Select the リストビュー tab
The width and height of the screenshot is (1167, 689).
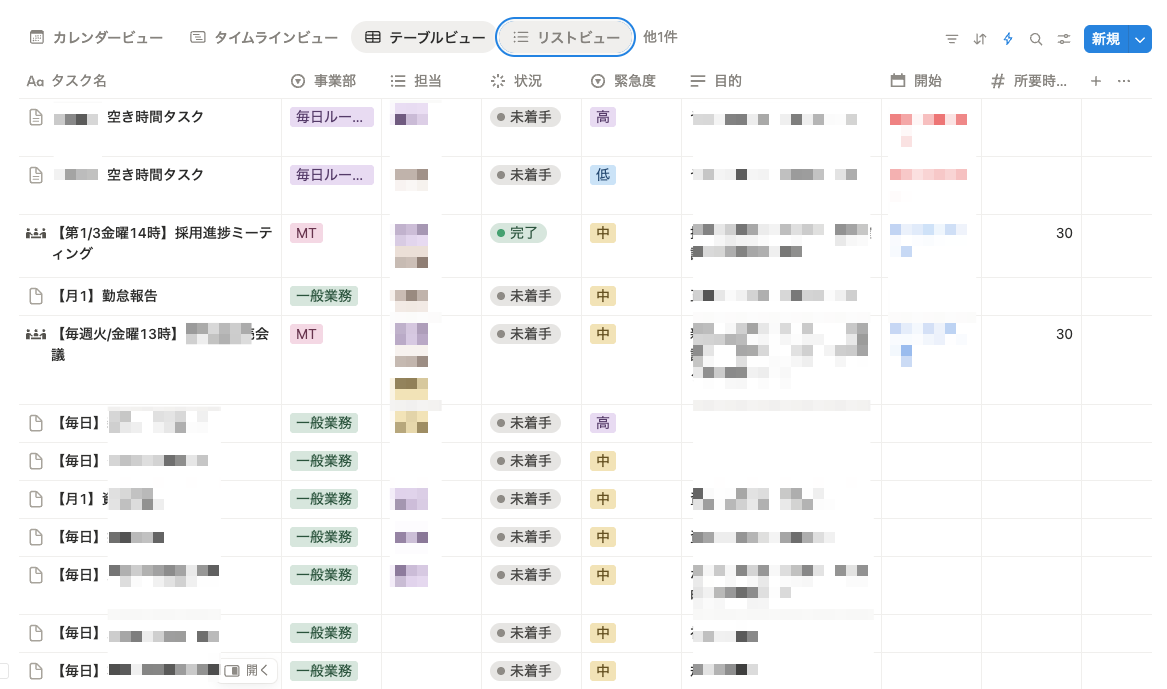tap(566, 37)
